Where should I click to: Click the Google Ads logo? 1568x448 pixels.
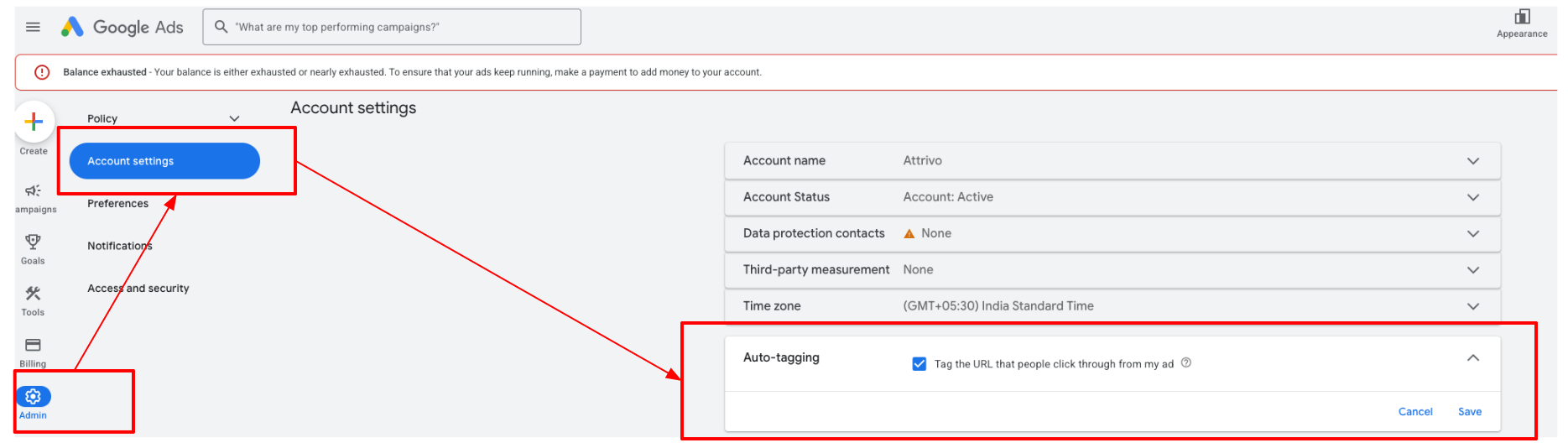(x=122, y=27)
